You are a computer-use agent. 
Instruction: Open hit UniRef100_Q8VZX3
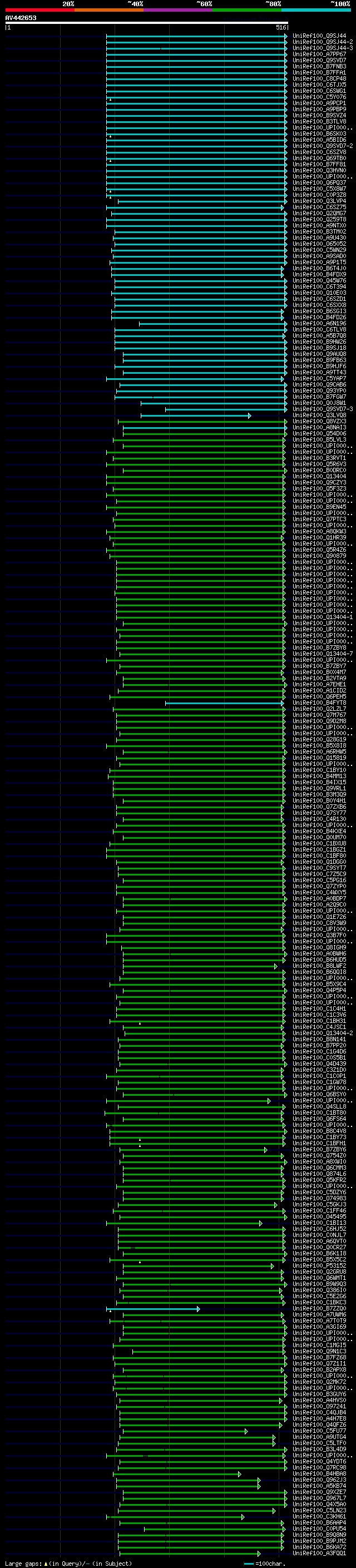[319, 421]
